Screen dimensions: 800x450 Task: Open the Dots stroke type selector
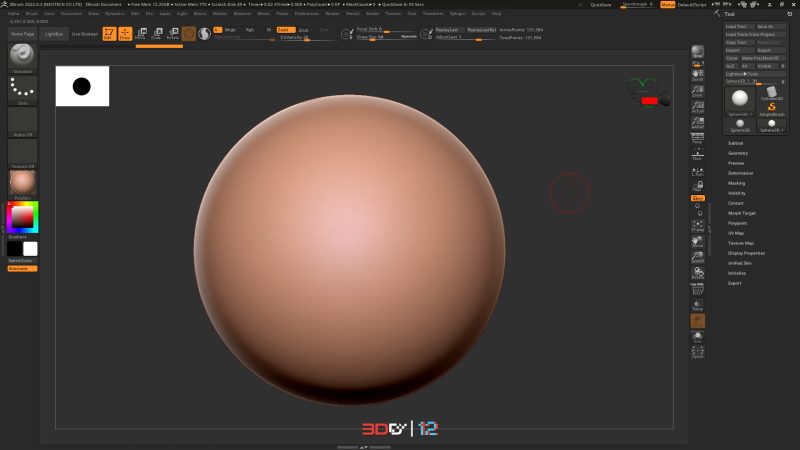pyautogui.click(x=22, y=90)
